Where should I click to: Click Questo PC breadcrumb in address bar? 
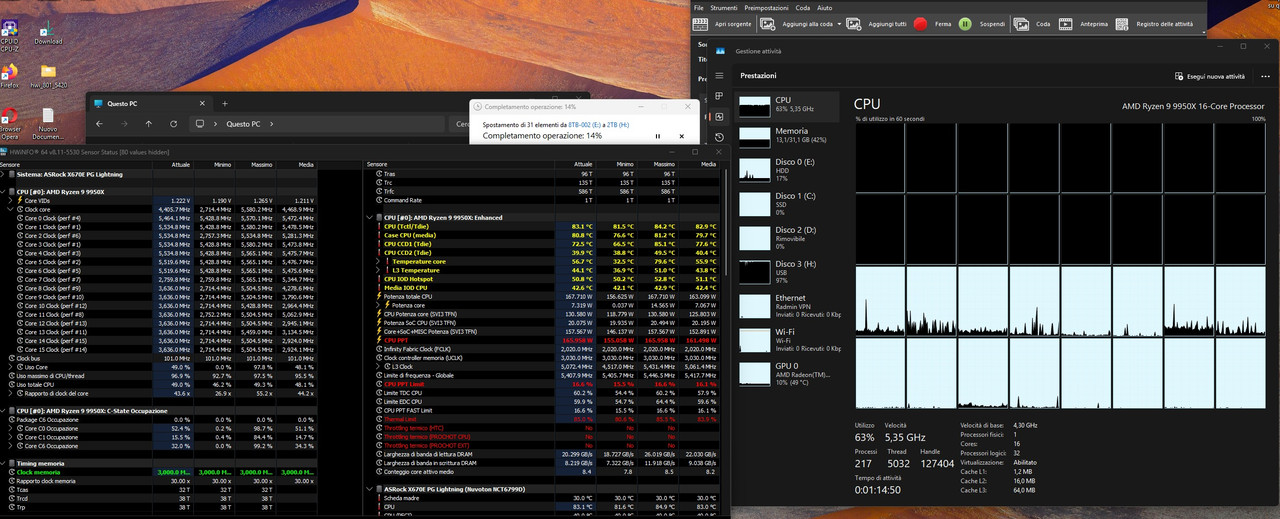pyautogui.click(x=243, y=124)
